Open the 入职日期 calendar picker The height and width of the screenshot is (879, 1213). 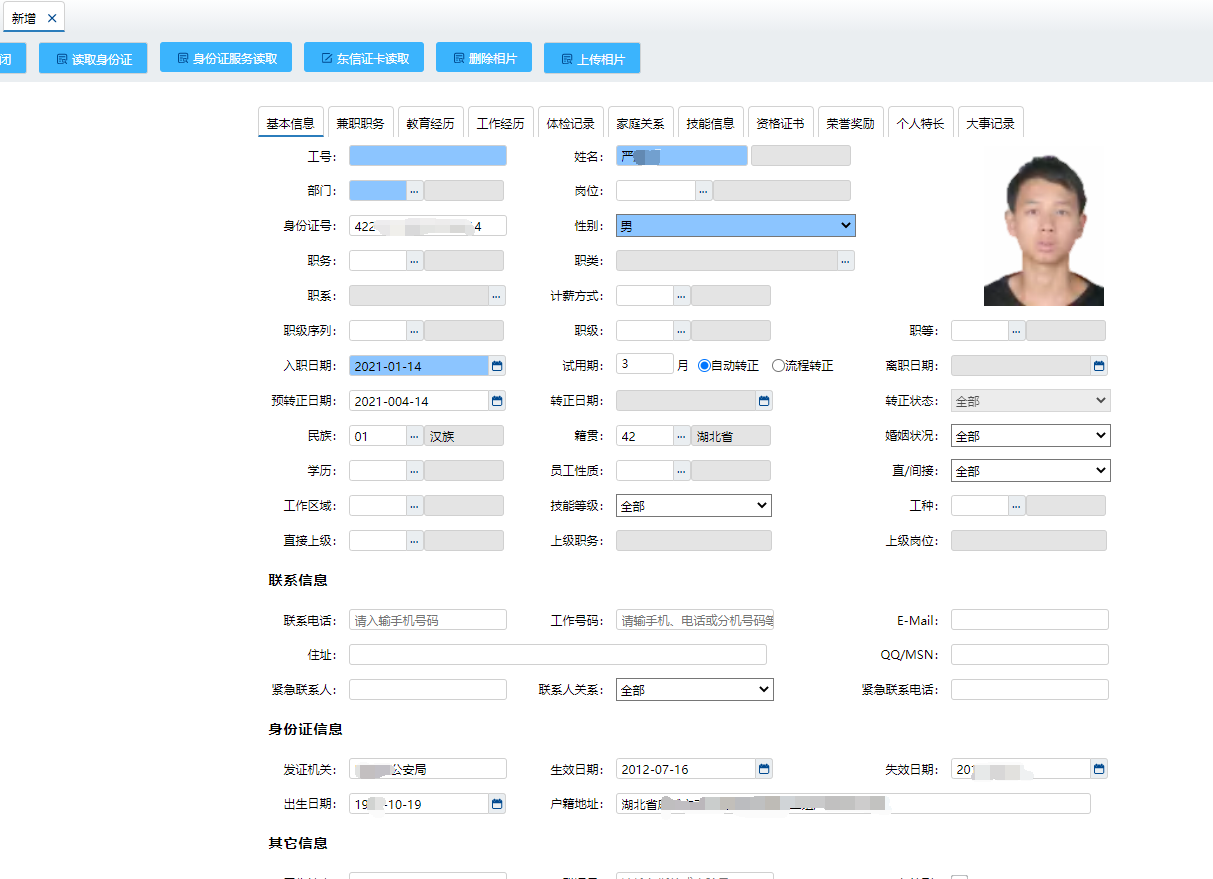497,365
